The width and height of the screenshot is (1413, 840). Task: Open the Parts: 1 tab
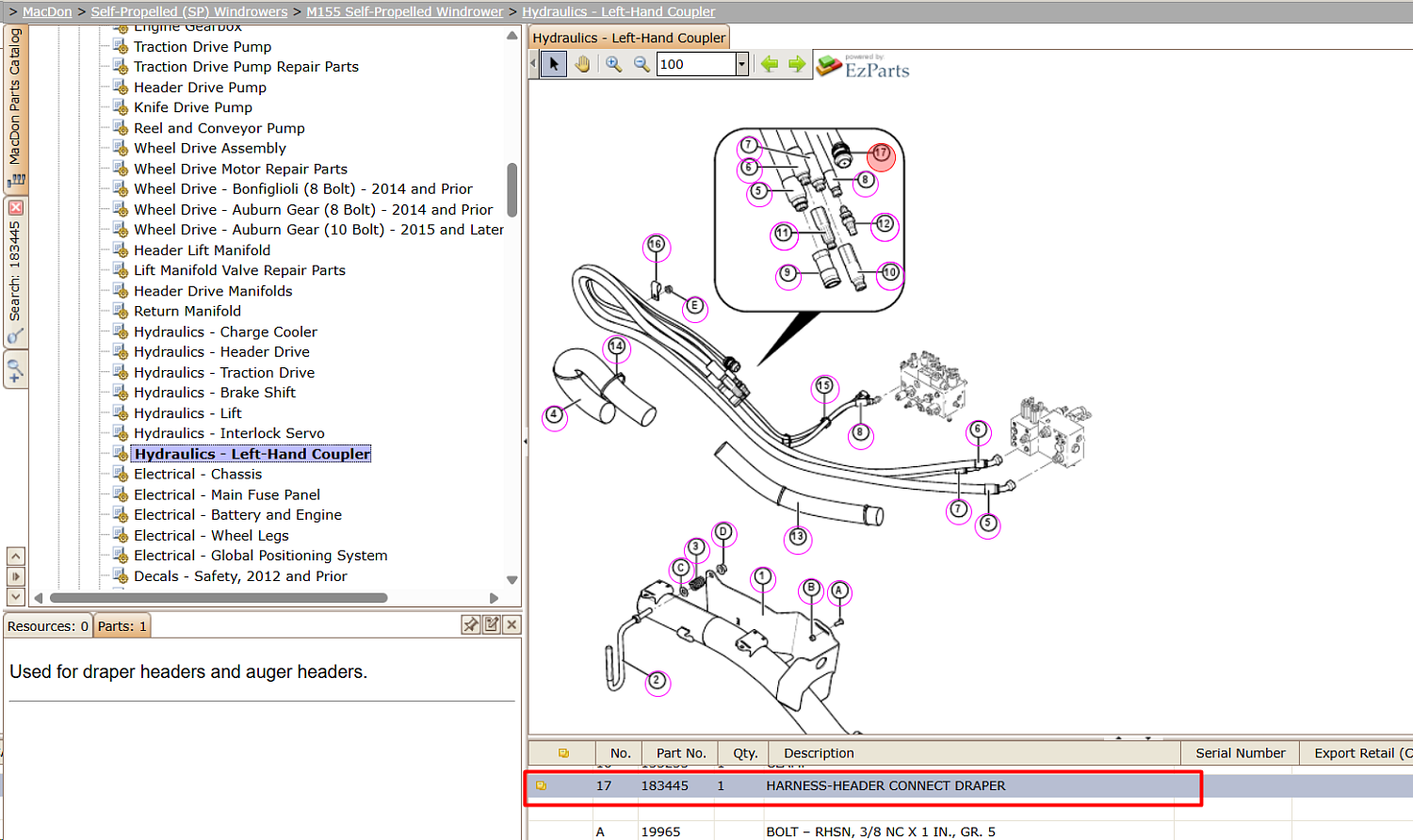coord(122,626)
